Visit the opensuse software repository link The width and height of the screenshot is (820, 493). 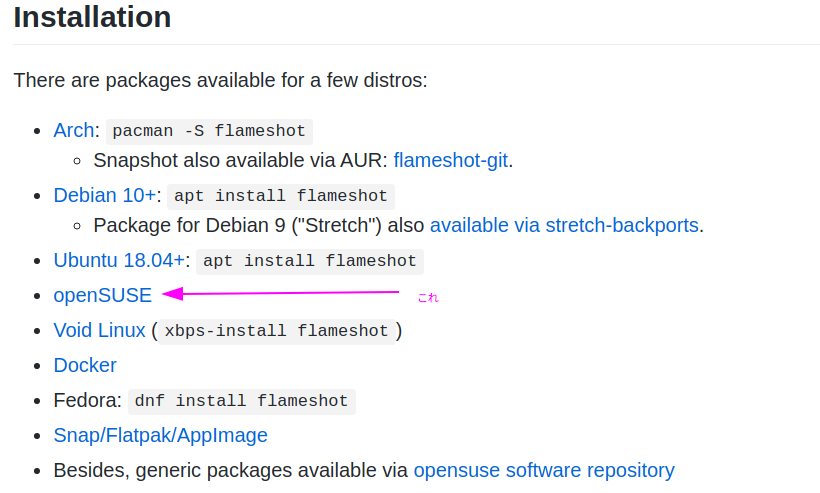(543, 470)
